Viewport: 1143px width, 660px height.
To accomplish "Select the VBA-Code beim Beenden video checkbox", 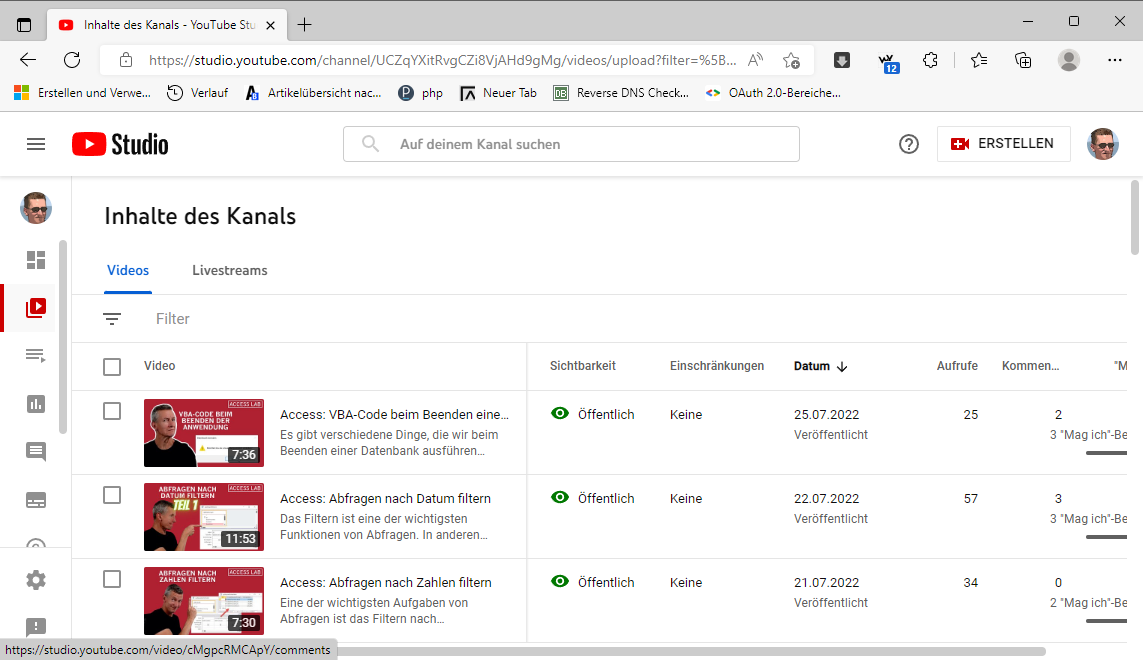I will pyautogui.click(x=112, y=411).
